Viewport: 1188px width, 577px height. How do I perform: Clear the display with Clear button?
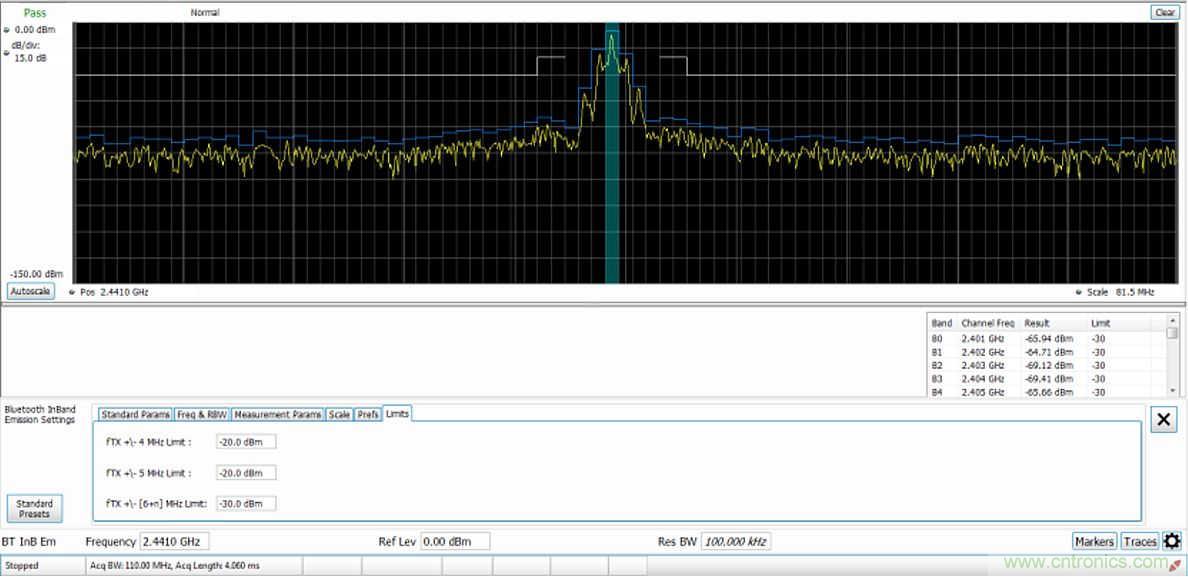tap(1165, 13)
